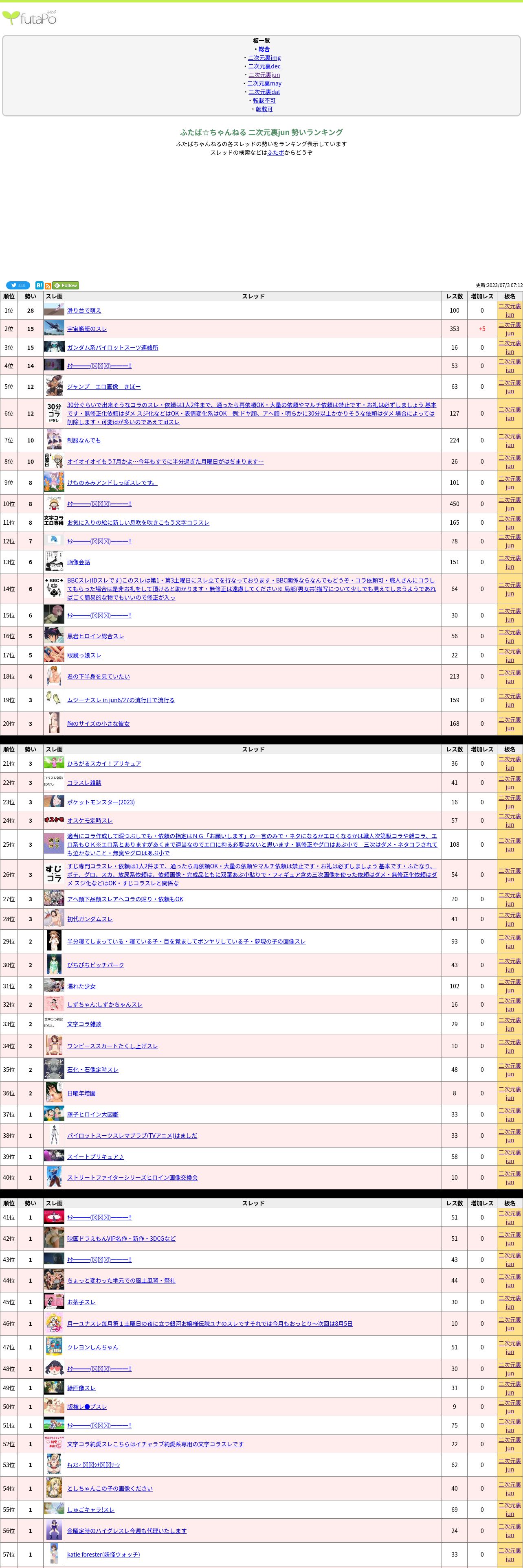Click the BBC spade thumbnail in rank 14
The image size is (523, 1568).
(x=54, y=588)
